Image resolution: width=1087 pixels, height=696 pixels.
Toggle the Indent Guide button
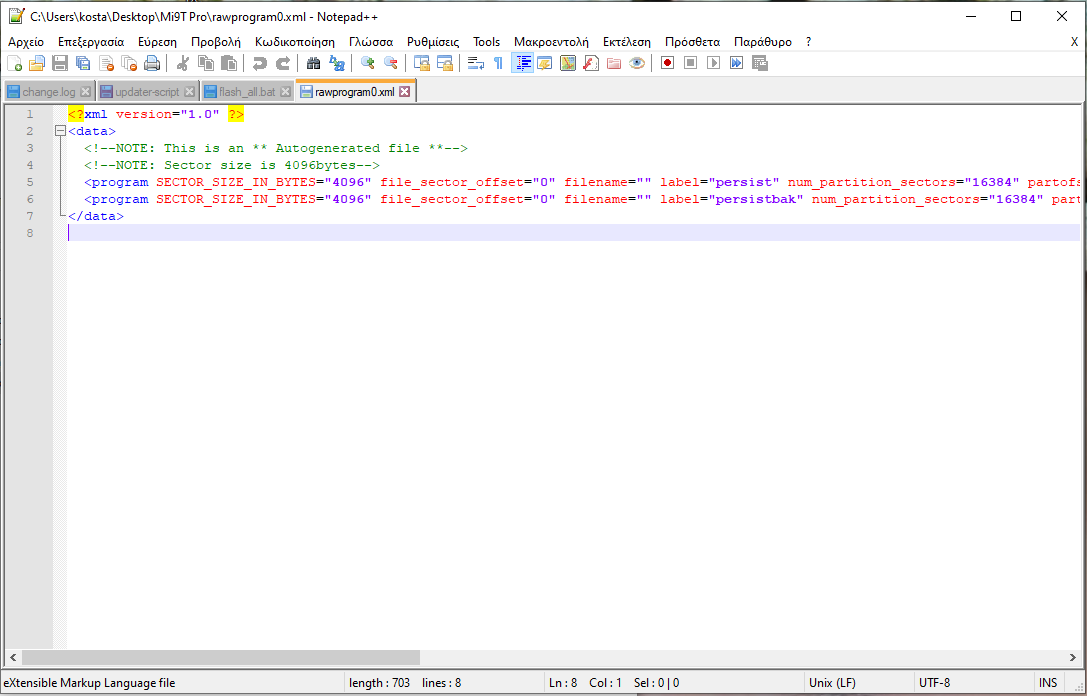coord(522,63)
